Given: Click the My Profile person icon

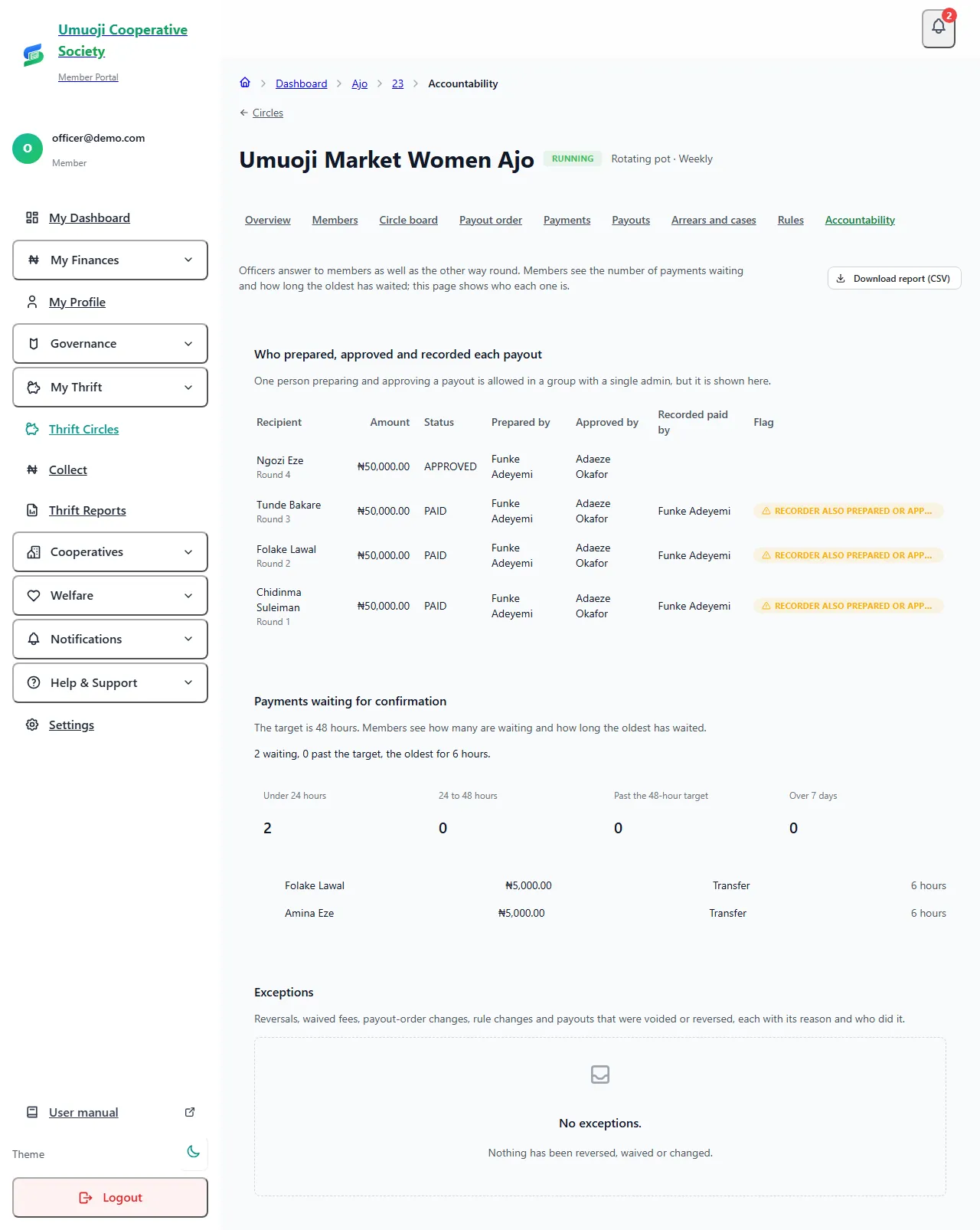Looking at the screenshot, I should (32, 302).
